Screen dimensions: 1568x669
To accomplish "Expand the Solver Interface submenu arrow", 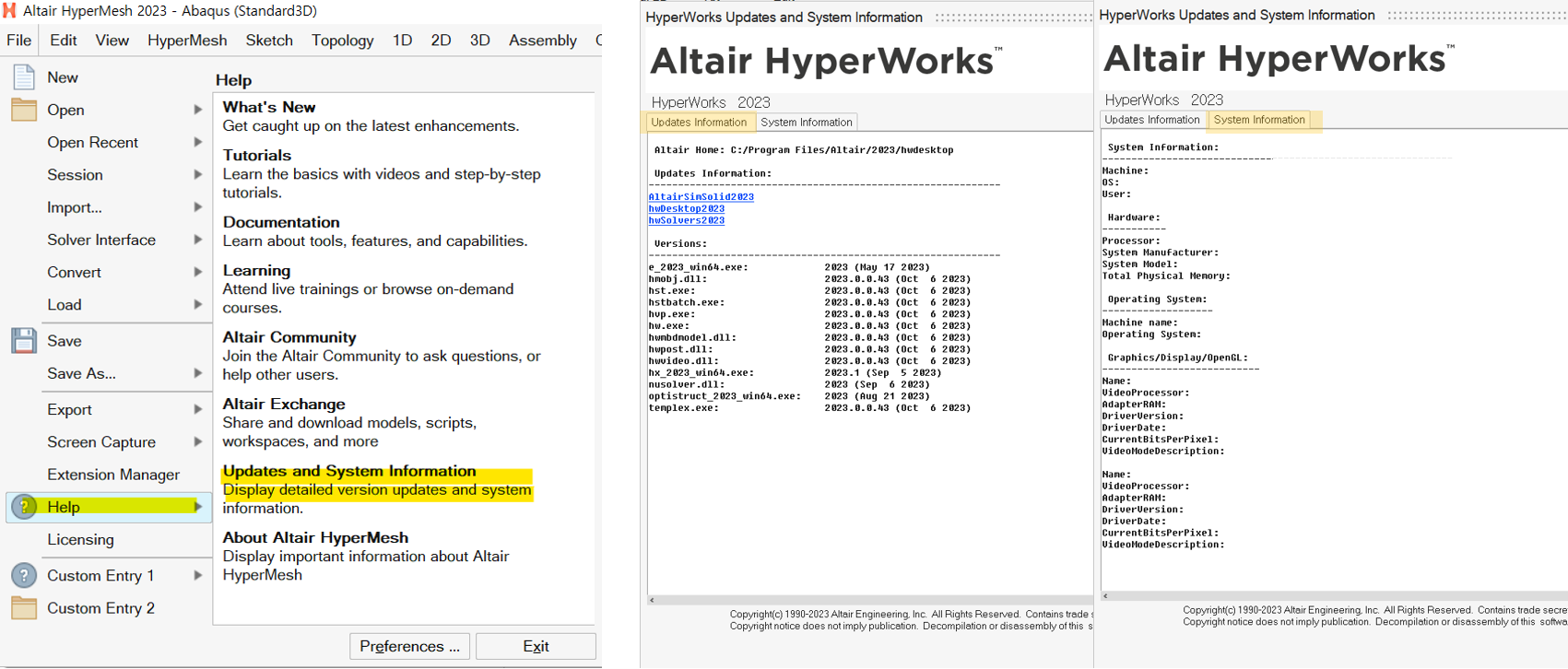I will pos(197,240).
